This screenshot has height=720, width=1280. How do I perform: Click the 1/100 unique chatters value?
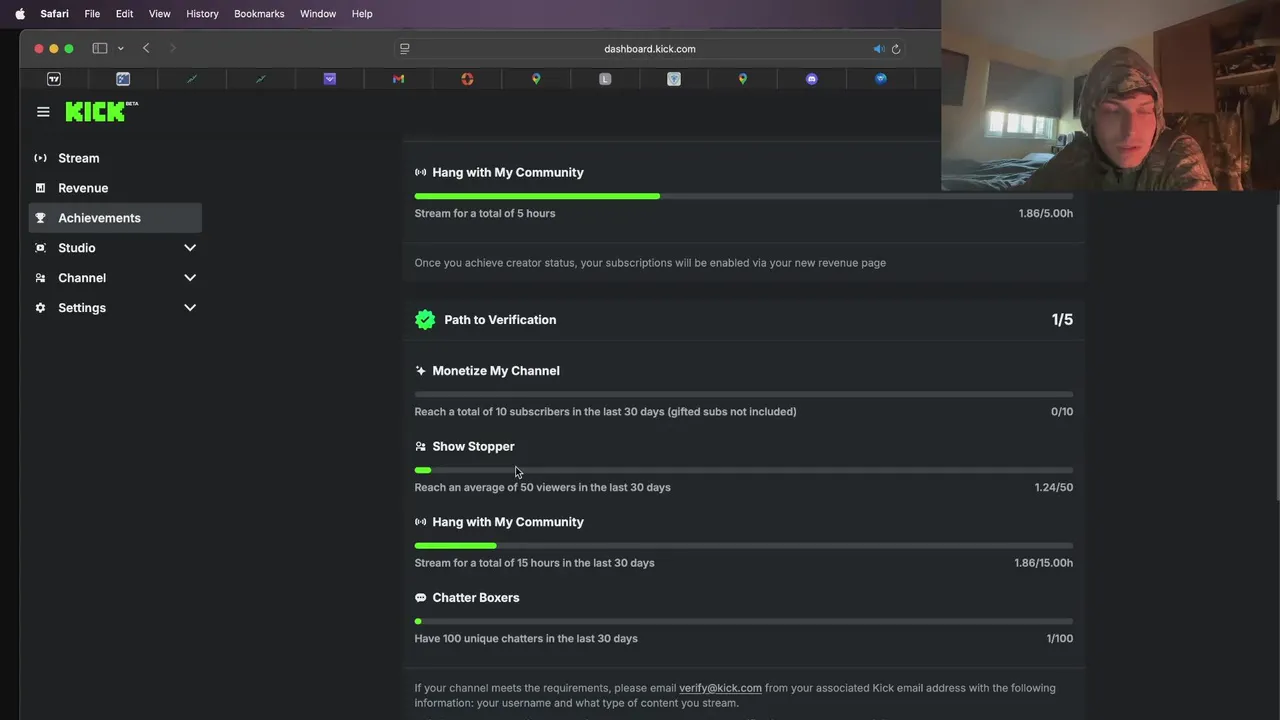click(x=1060, y=638)
